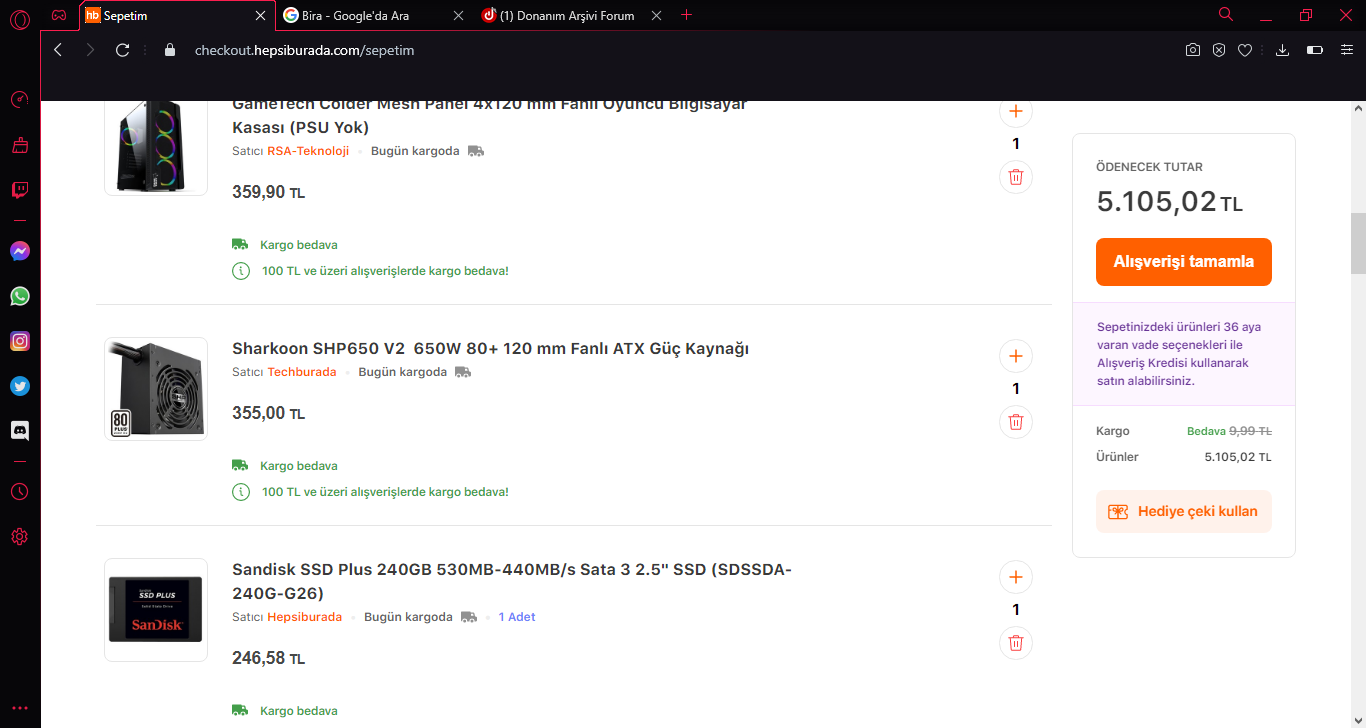Click the 246,58 TL price
The image size is (1366, 728).
tap(268, 658)
